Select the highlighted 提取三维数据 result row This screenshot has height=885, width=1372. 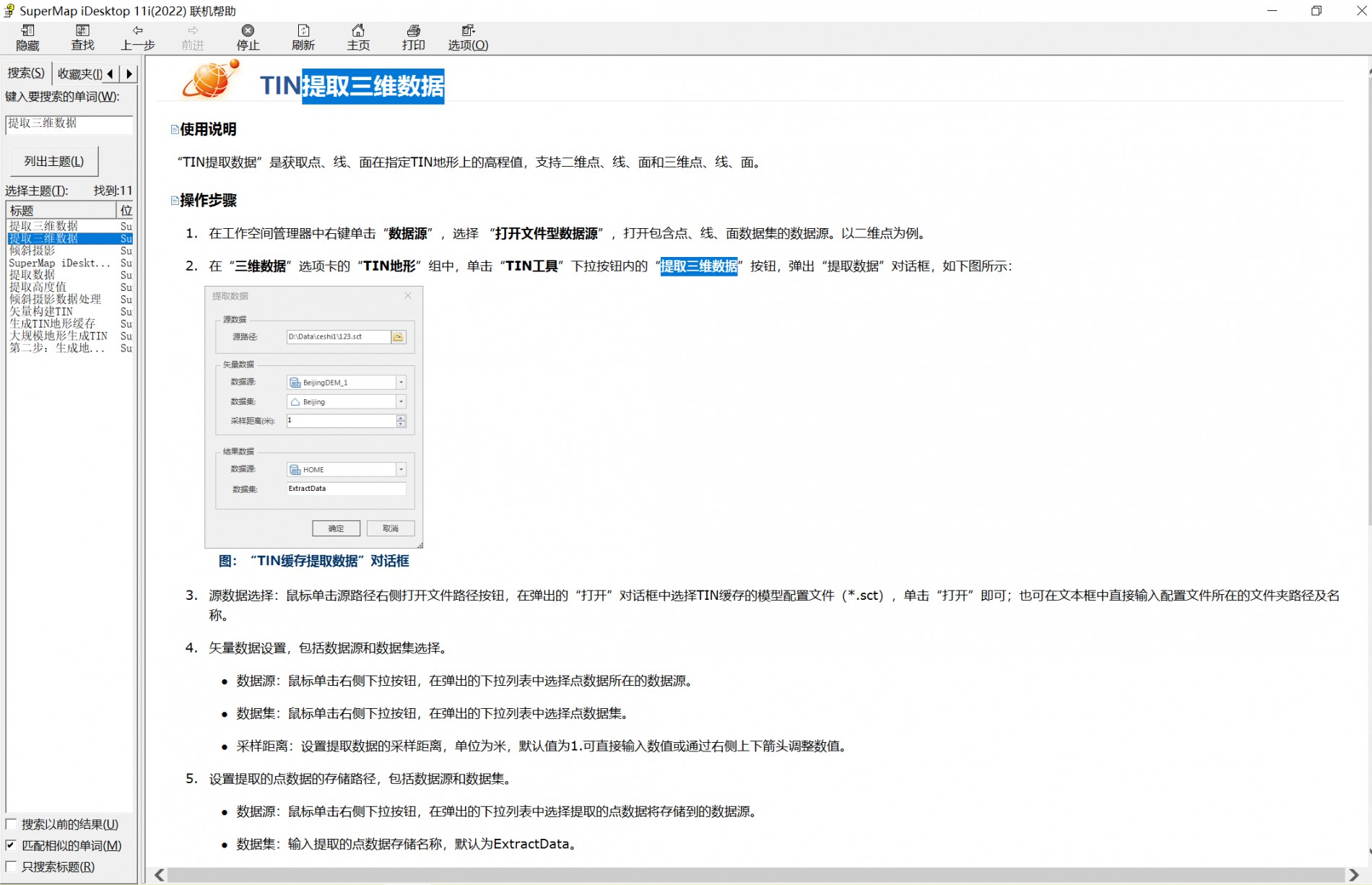point(70,238)
